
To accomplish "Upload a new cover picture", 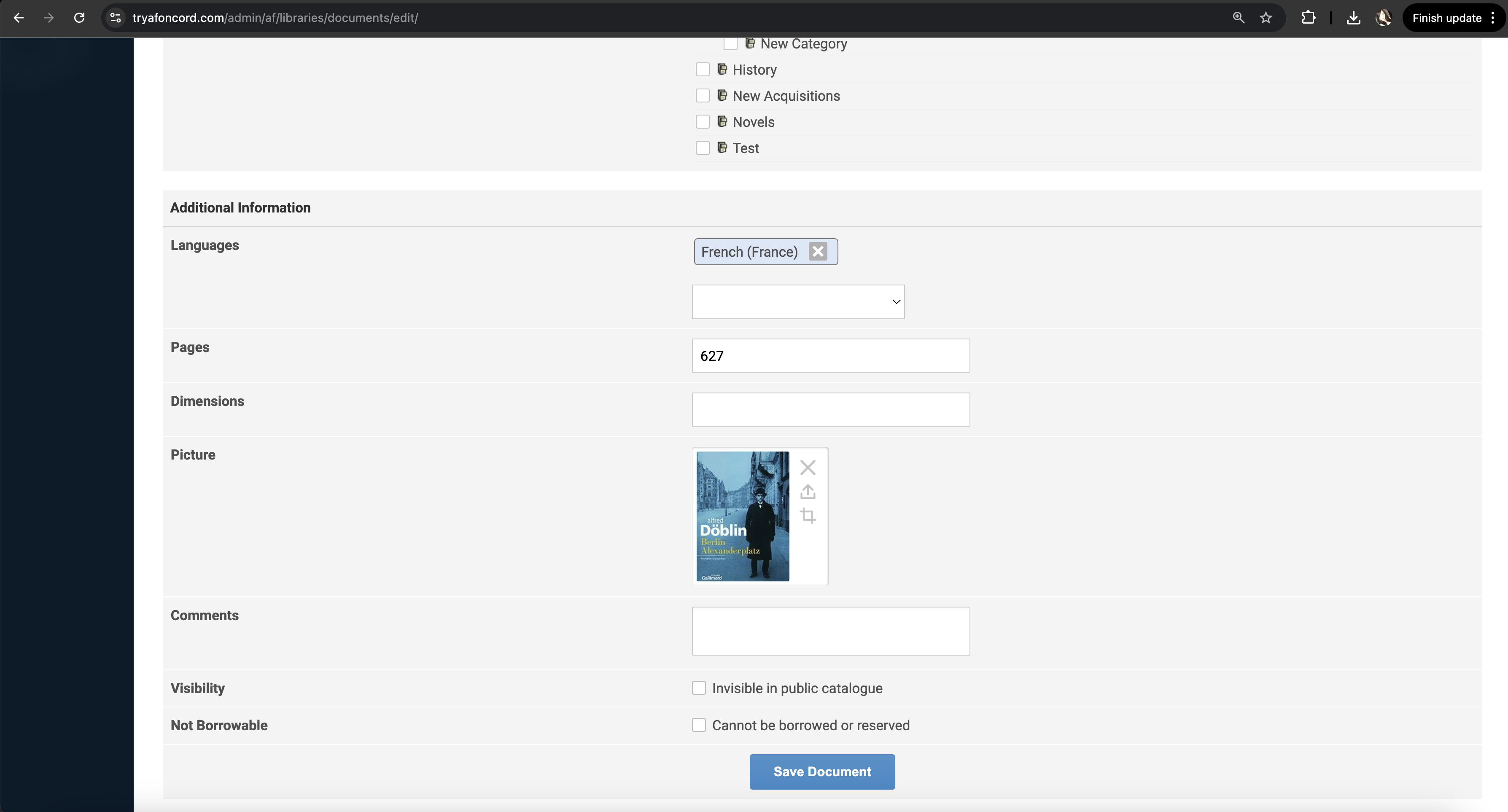I will coord(807,492).
